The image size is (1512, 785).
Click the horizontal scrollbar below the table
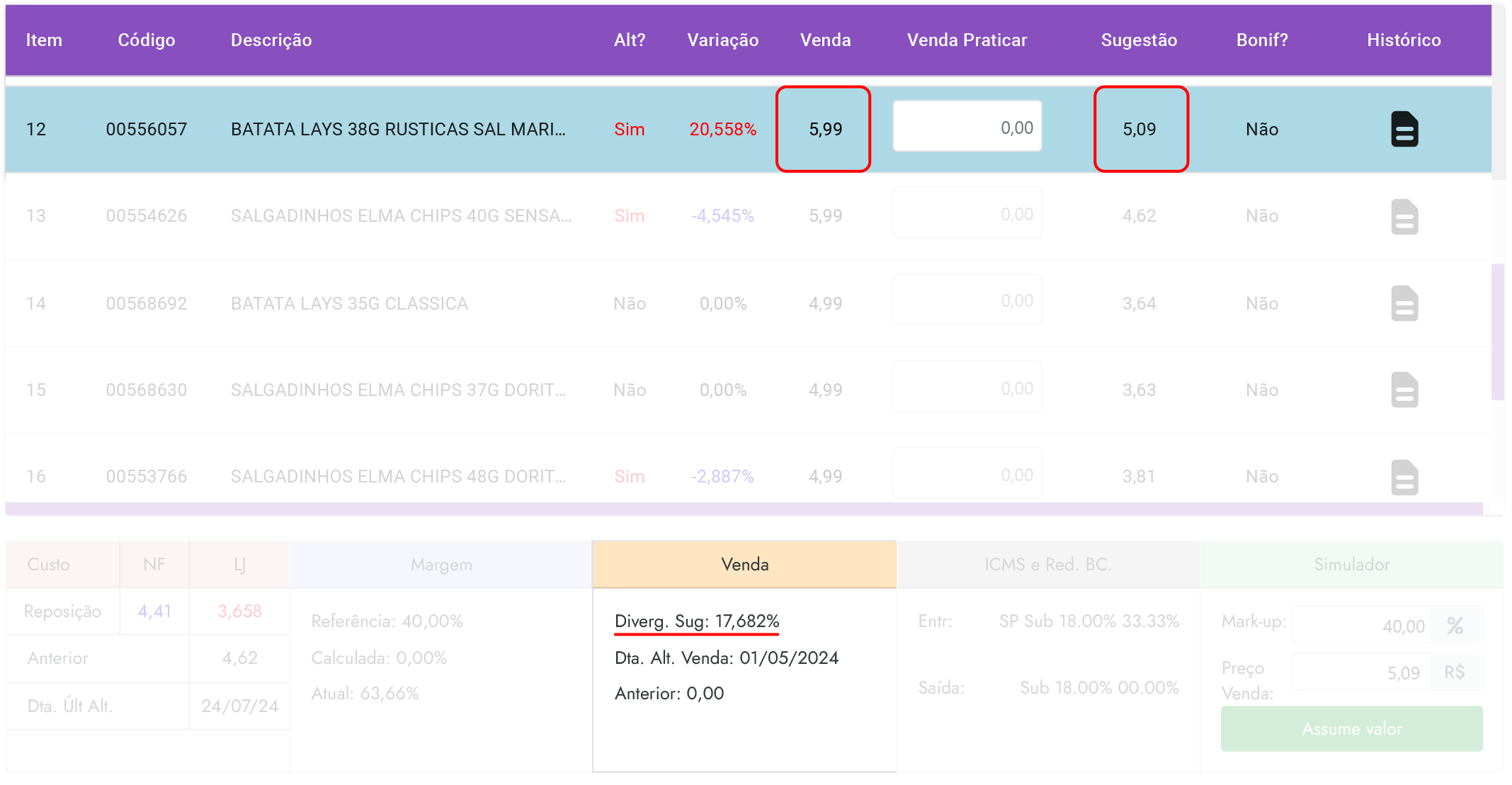click(x=744, y=509)
